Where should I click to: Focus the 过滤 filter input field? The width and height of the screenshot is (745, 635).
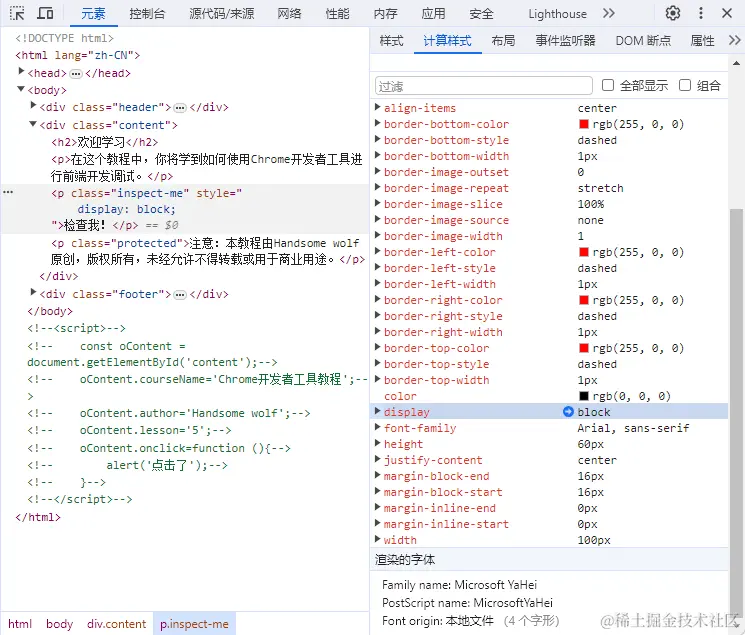tap(484, 86)
